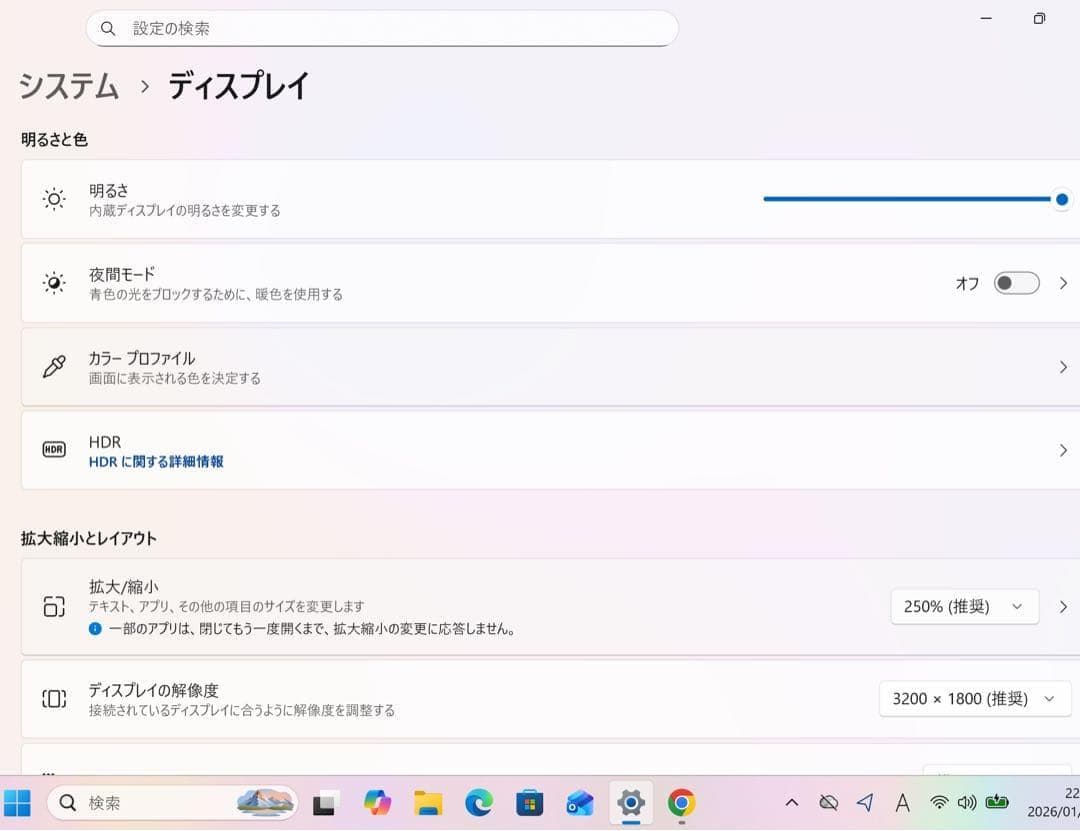Viewport: 1080px width, 831px height.
Task: Open the Windows Start menu
Action: (18, 803)
